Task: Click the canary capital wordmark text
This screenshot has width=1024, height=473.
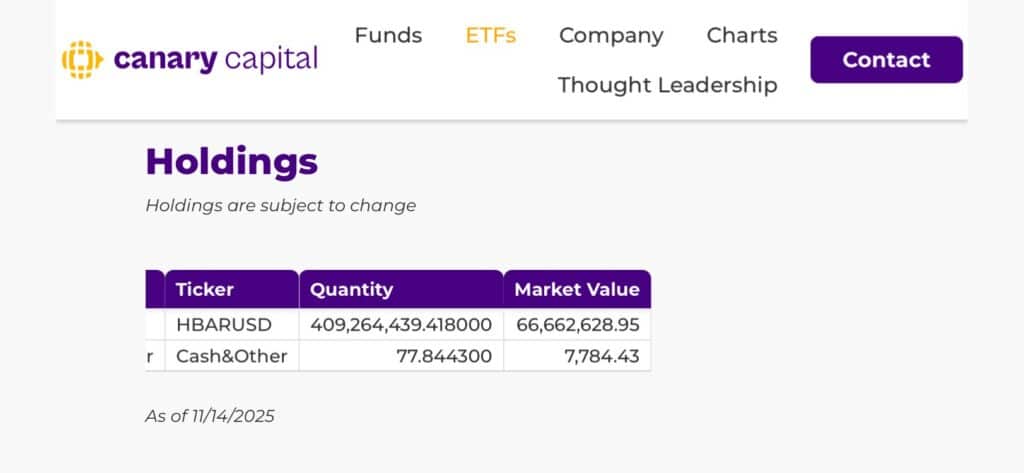Action: pyautogui.click(x=215, y=59)
